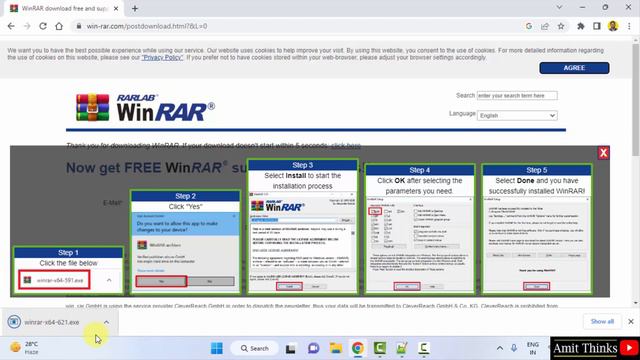640x360 pixels.
Task: Expand the tab search chevron
Action: (x=559, y=7)
